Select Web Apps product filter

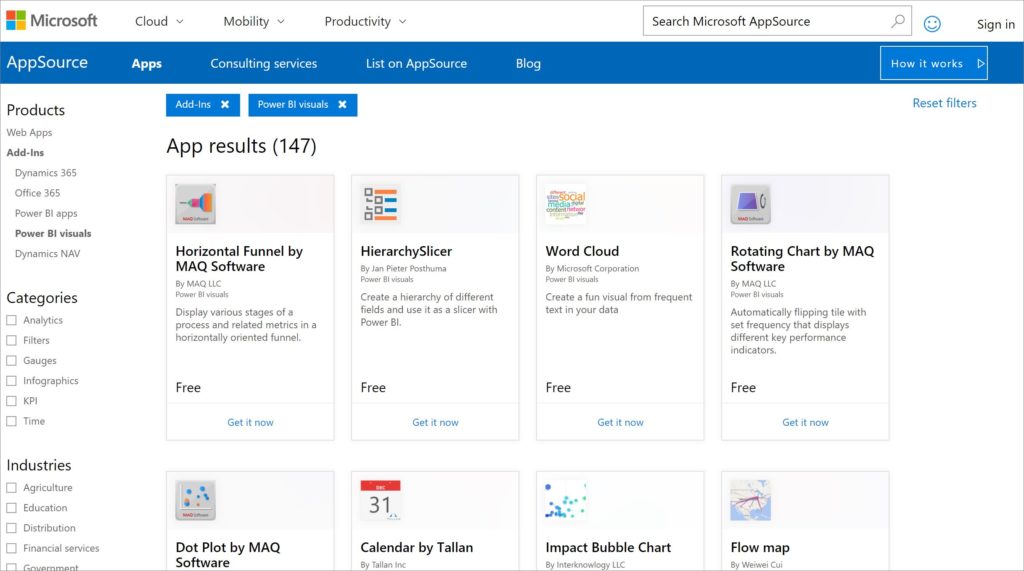[29, 132]
